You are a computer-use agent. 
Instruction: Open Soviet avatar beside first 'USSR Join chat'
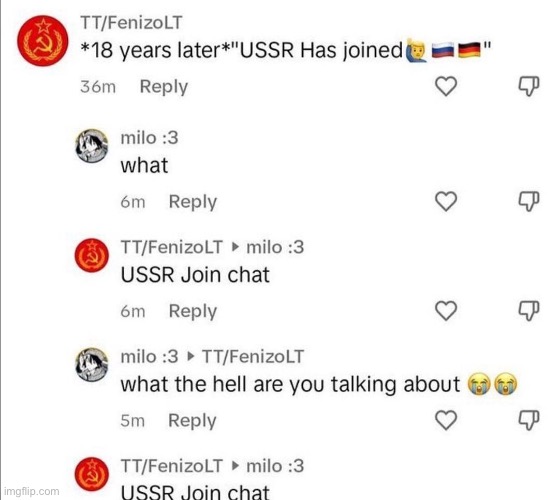pyautogui.click(x=92, y=255)
